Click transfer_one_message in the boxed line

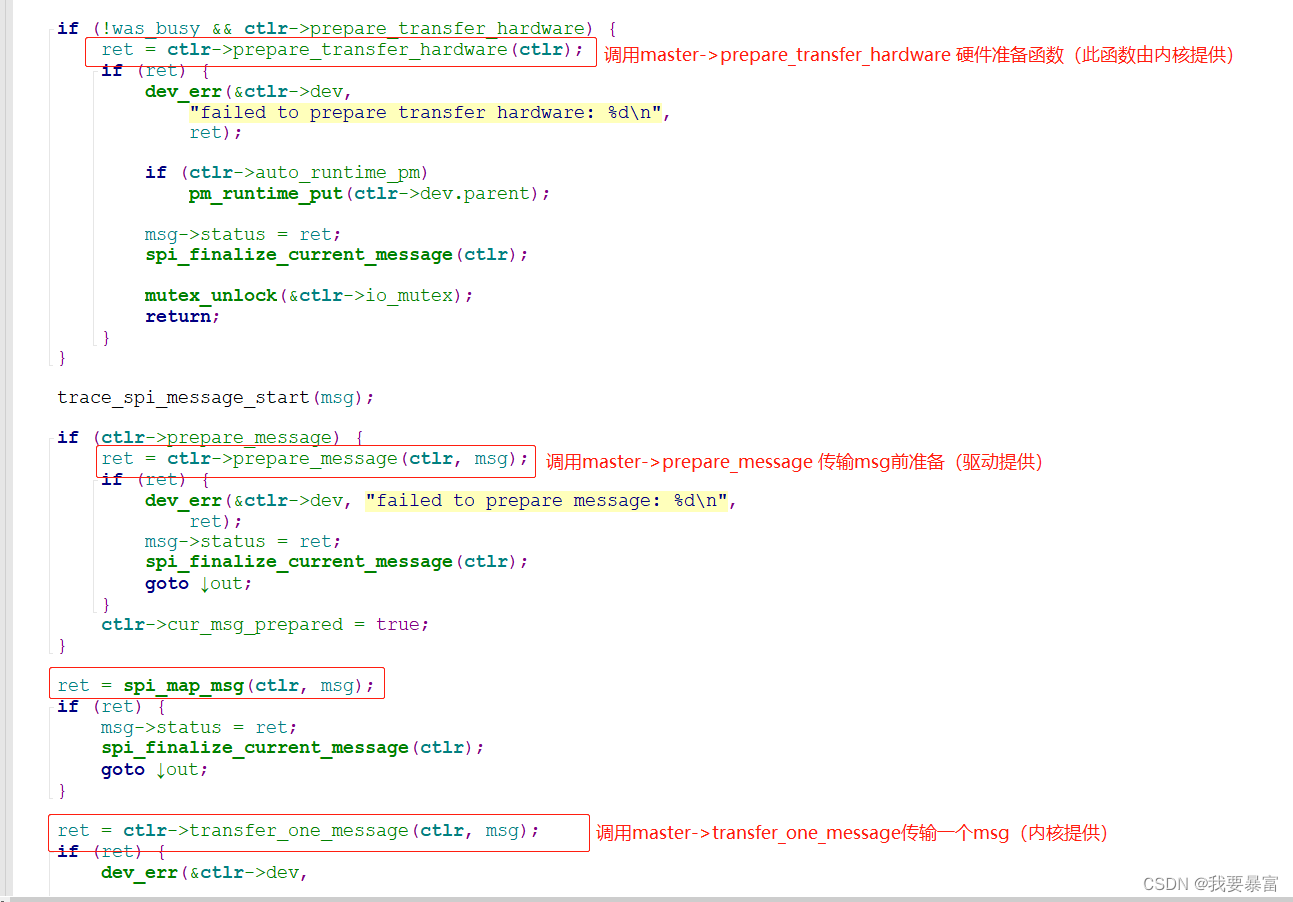[299, 830]
